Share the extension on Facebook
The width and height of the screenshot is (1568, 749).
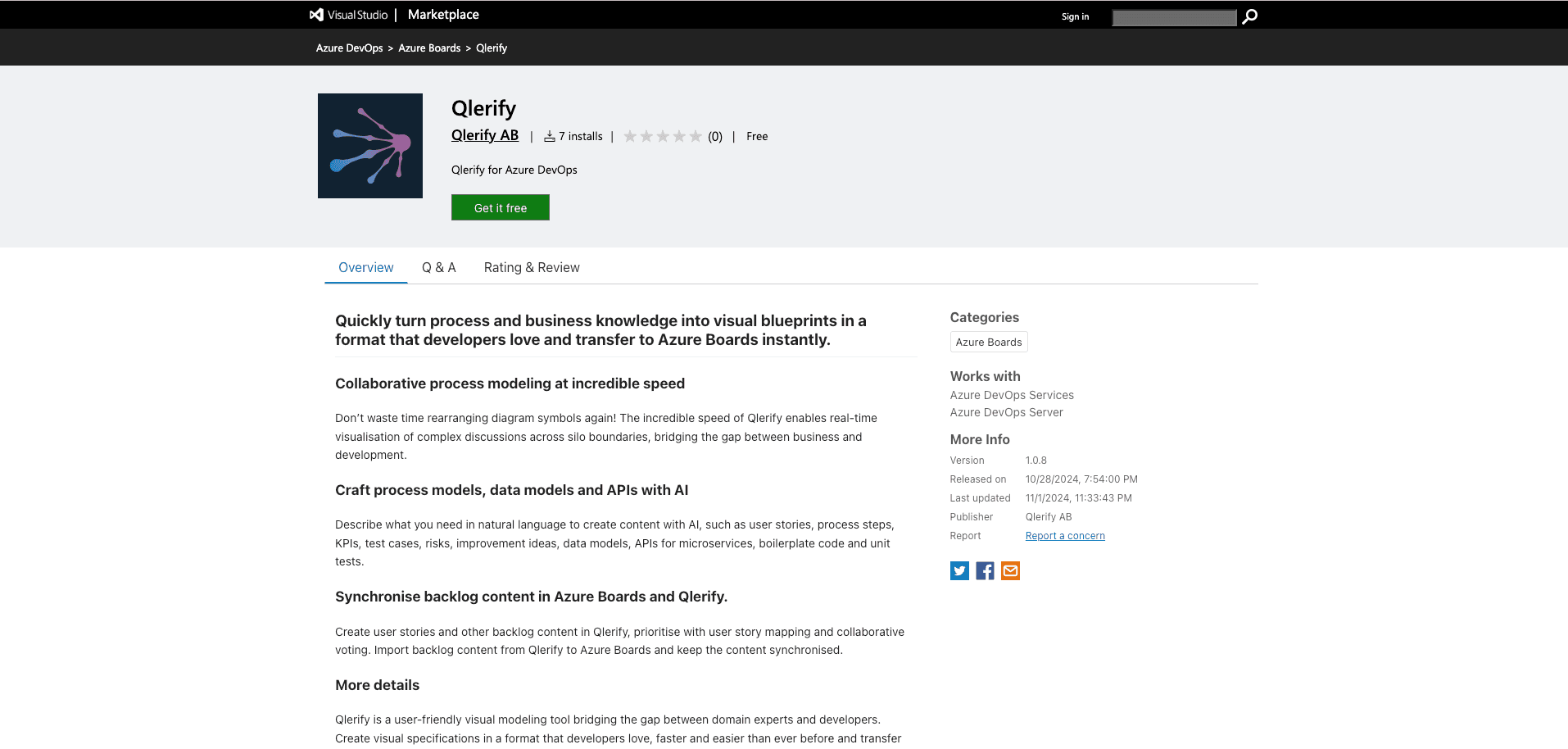(985, 570)
